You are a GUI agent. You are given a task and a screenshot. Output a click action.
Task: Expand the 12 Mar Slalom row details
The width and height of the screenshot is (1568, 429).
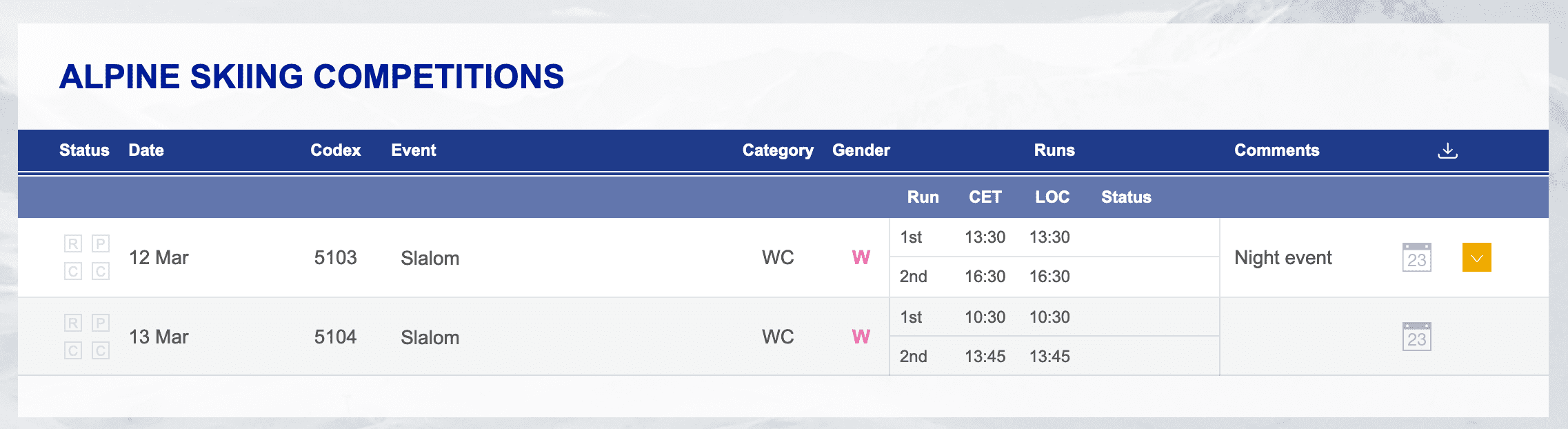tap(1476, 257)
